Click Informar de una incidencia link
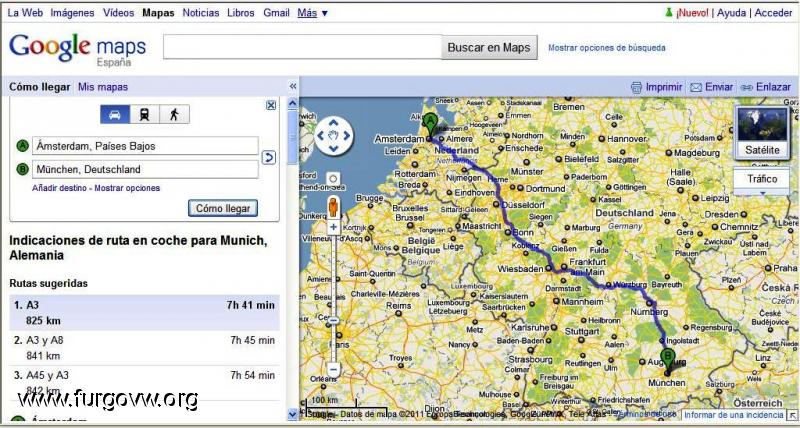Screen dimensions: 800x428 point(733,415)
